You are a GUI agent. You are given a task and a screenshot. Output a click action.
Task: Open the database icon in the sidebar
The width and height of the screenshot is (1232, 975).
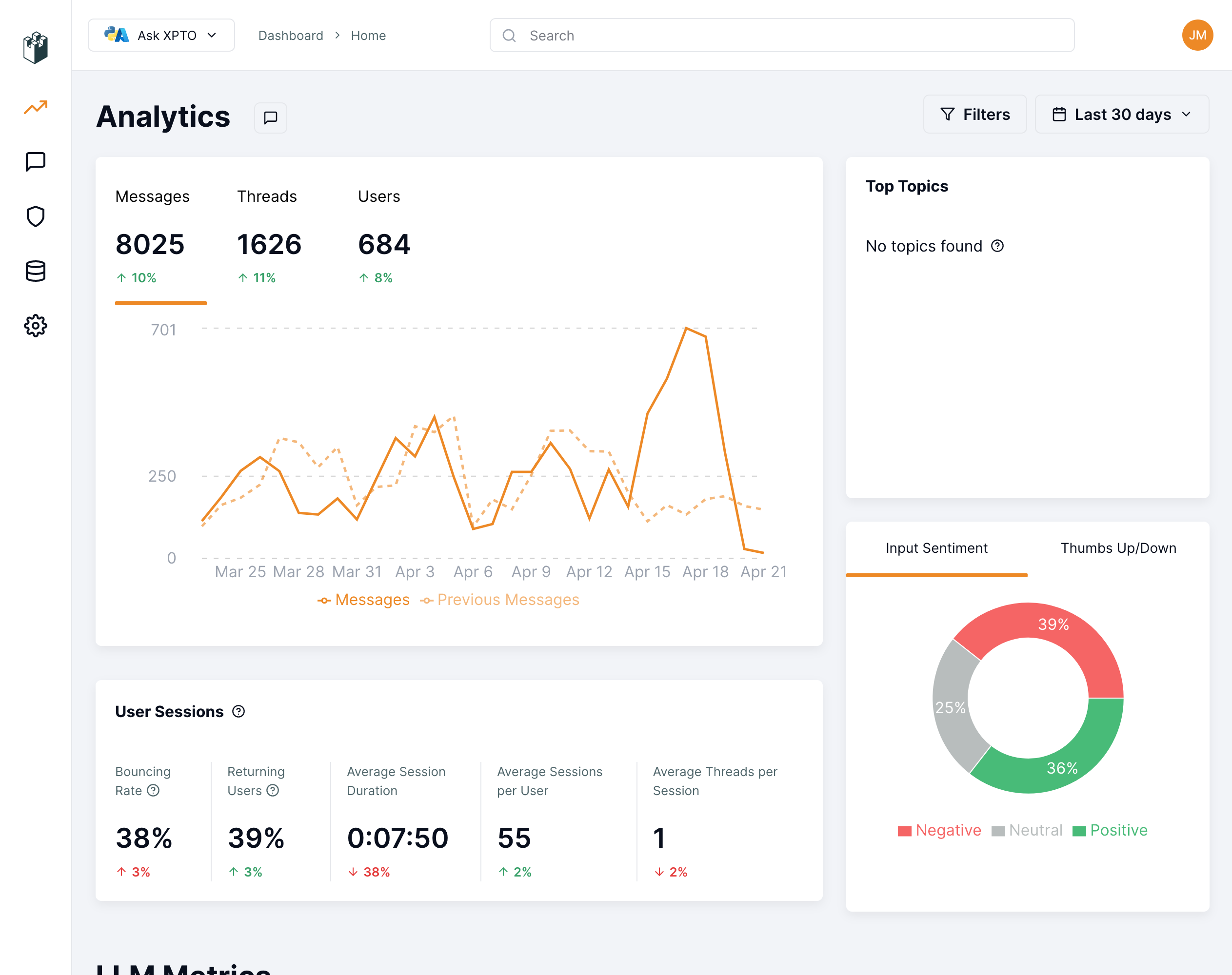(x=36, y=271)
